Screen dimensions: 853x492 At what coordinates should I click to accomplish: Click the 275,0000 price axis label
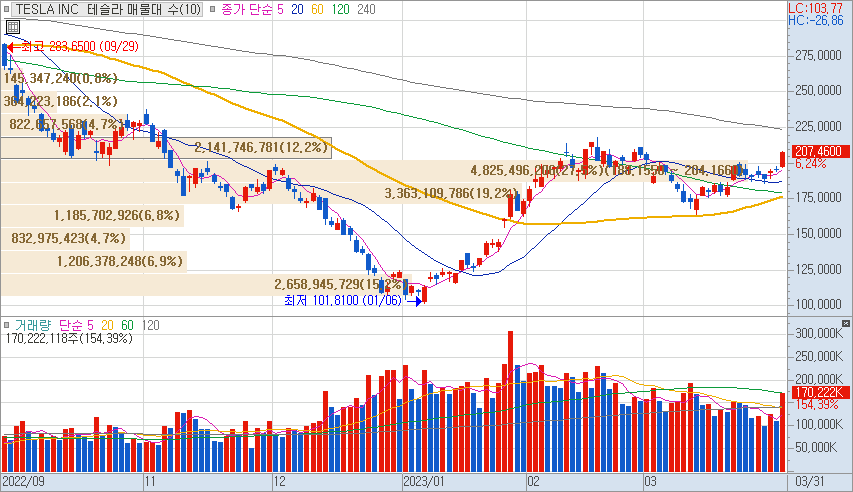[818, 56]
